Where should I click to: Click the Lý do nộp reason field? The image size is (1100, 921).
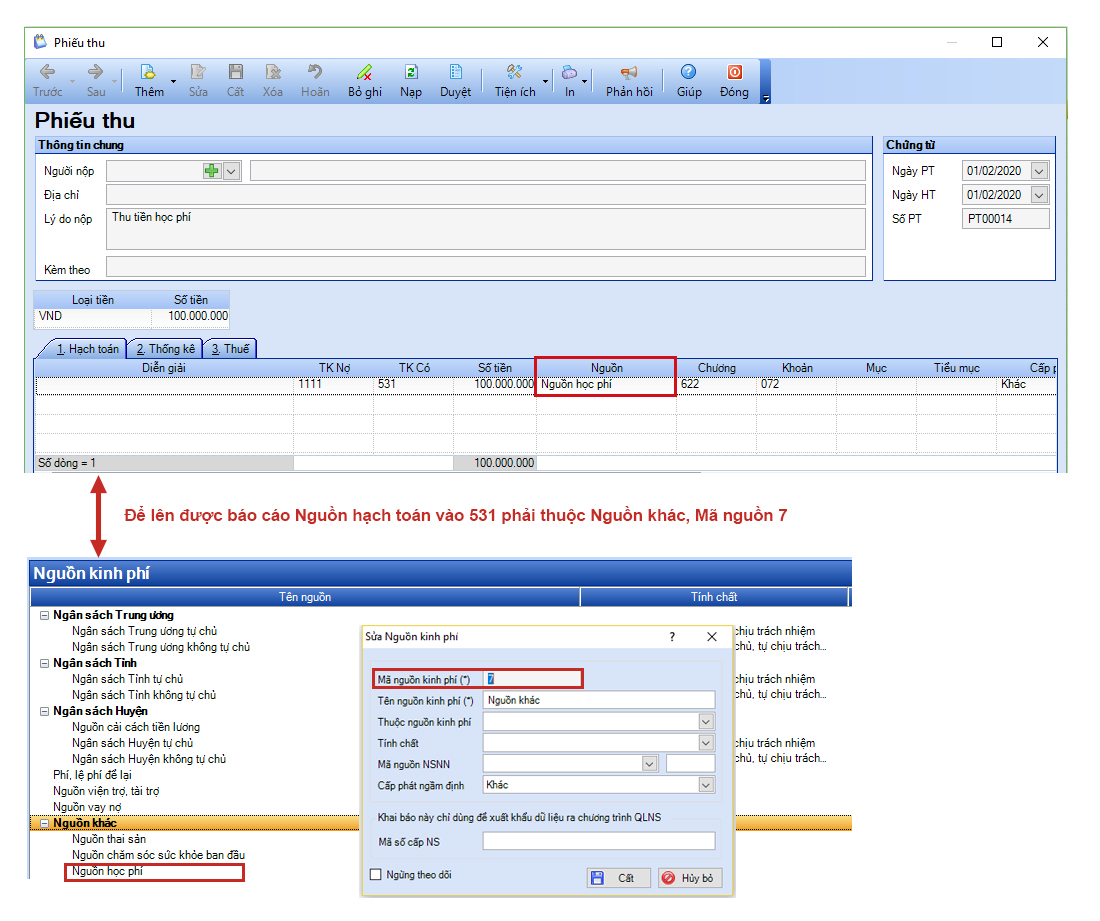pos(485,229)
